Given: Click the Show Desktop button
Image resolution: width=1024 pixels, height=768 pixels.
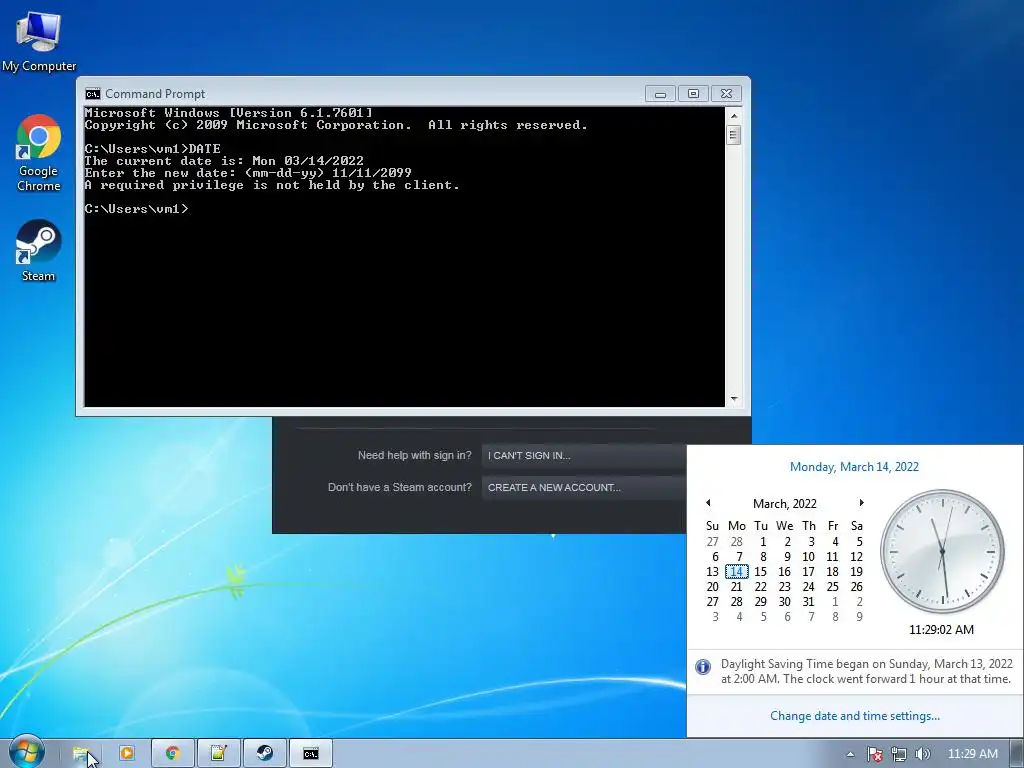Looking at the screenshot, I should pyautogui.click(x=1017, y=753).
